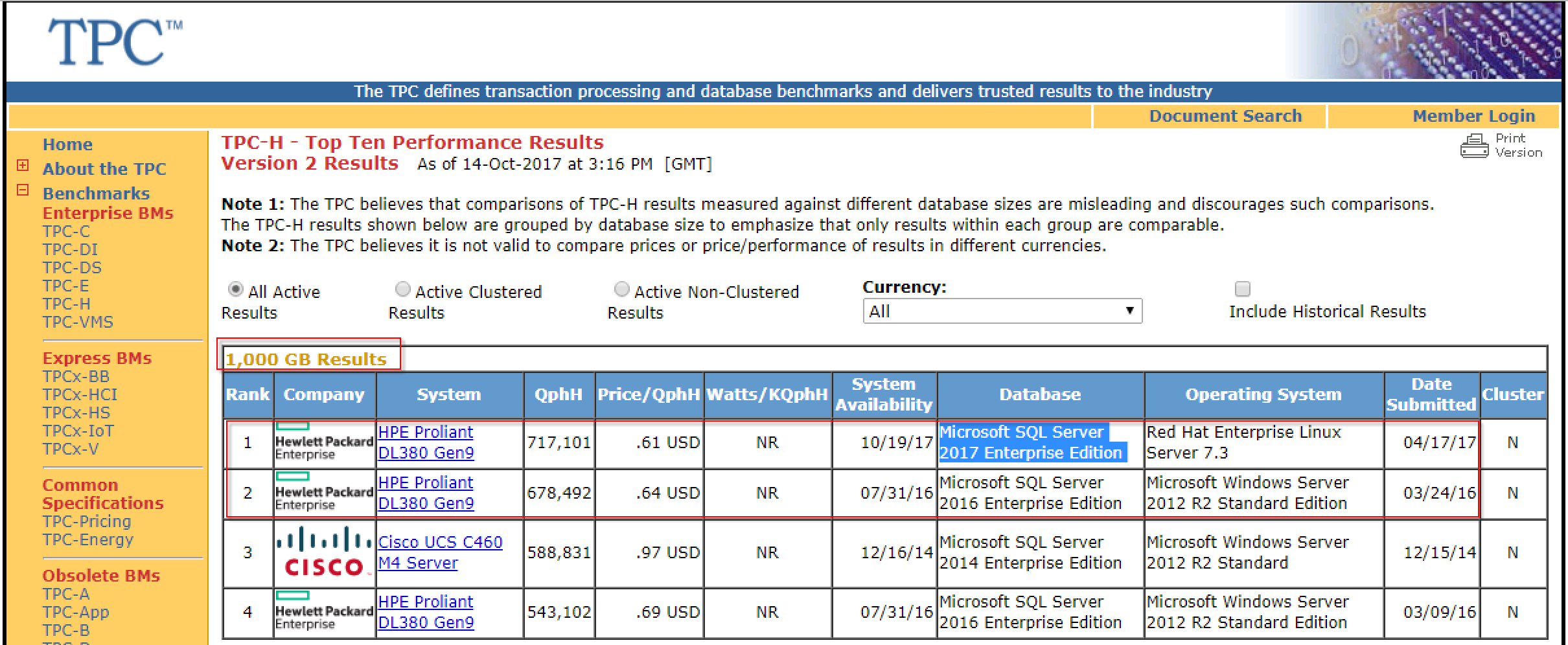Open HPE Proliant DL380 Gen9 link in rank 2

426,493
